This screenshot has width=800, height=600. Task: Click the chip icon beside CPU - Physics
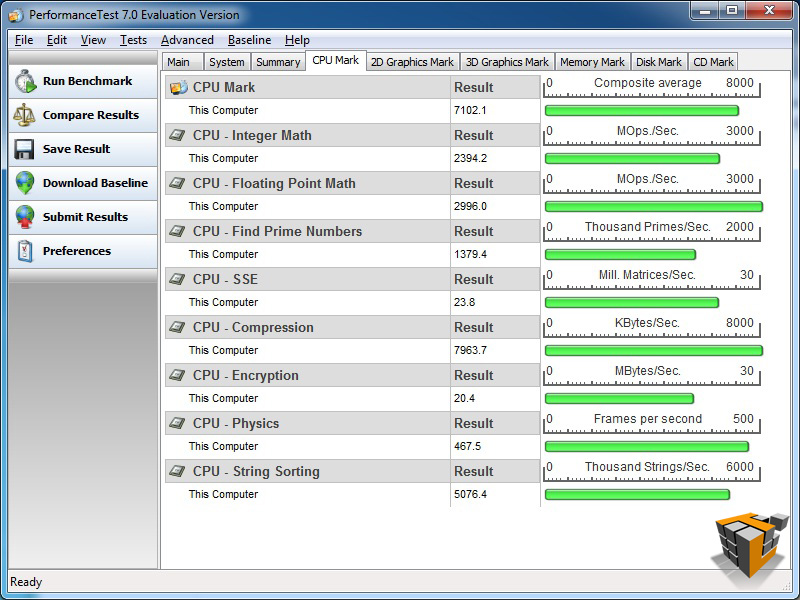(x=177, y=423)
